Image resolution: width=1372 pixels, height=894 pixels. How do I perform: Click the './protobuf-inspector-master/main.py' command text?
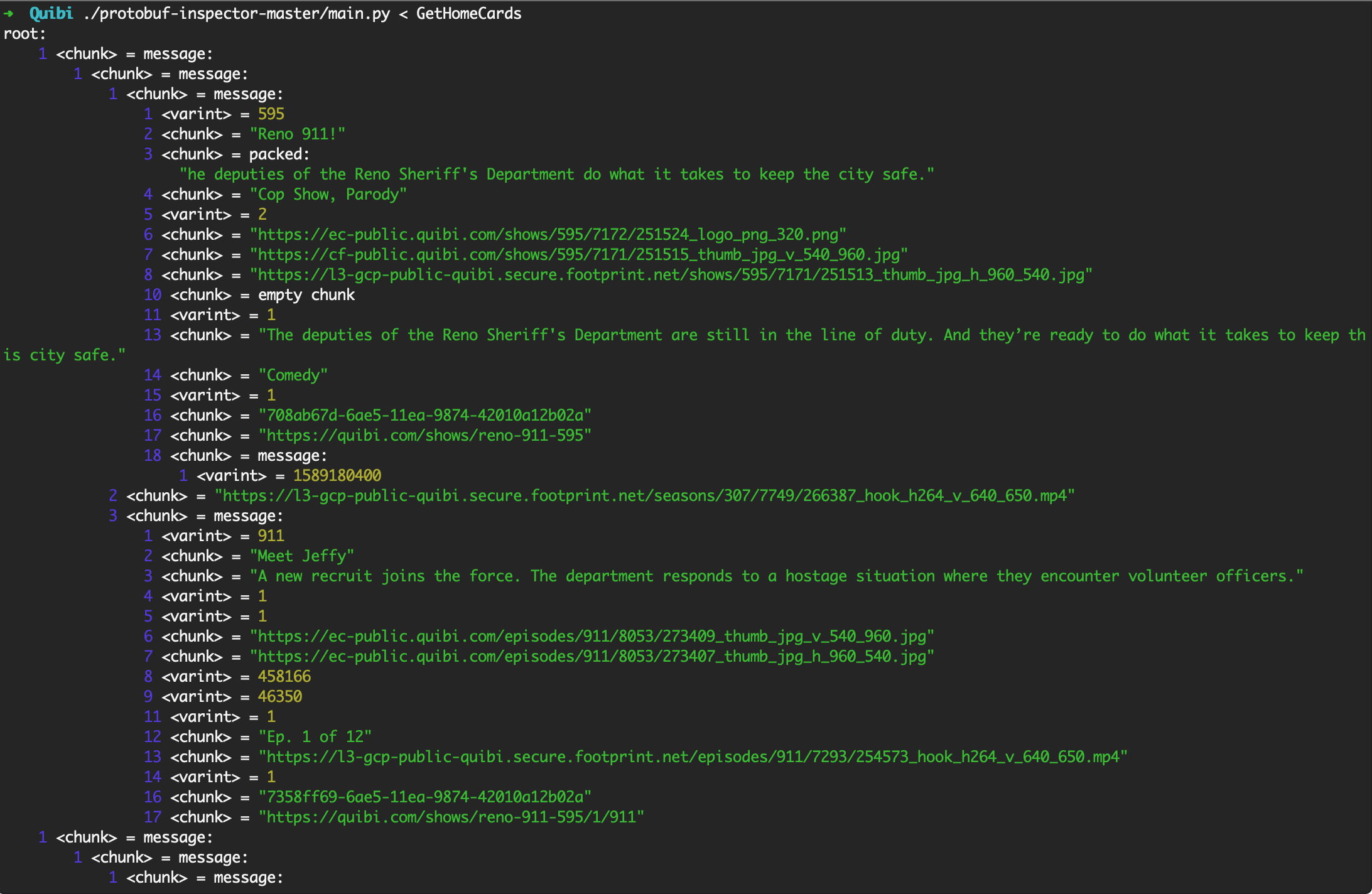tap(237, 13)
